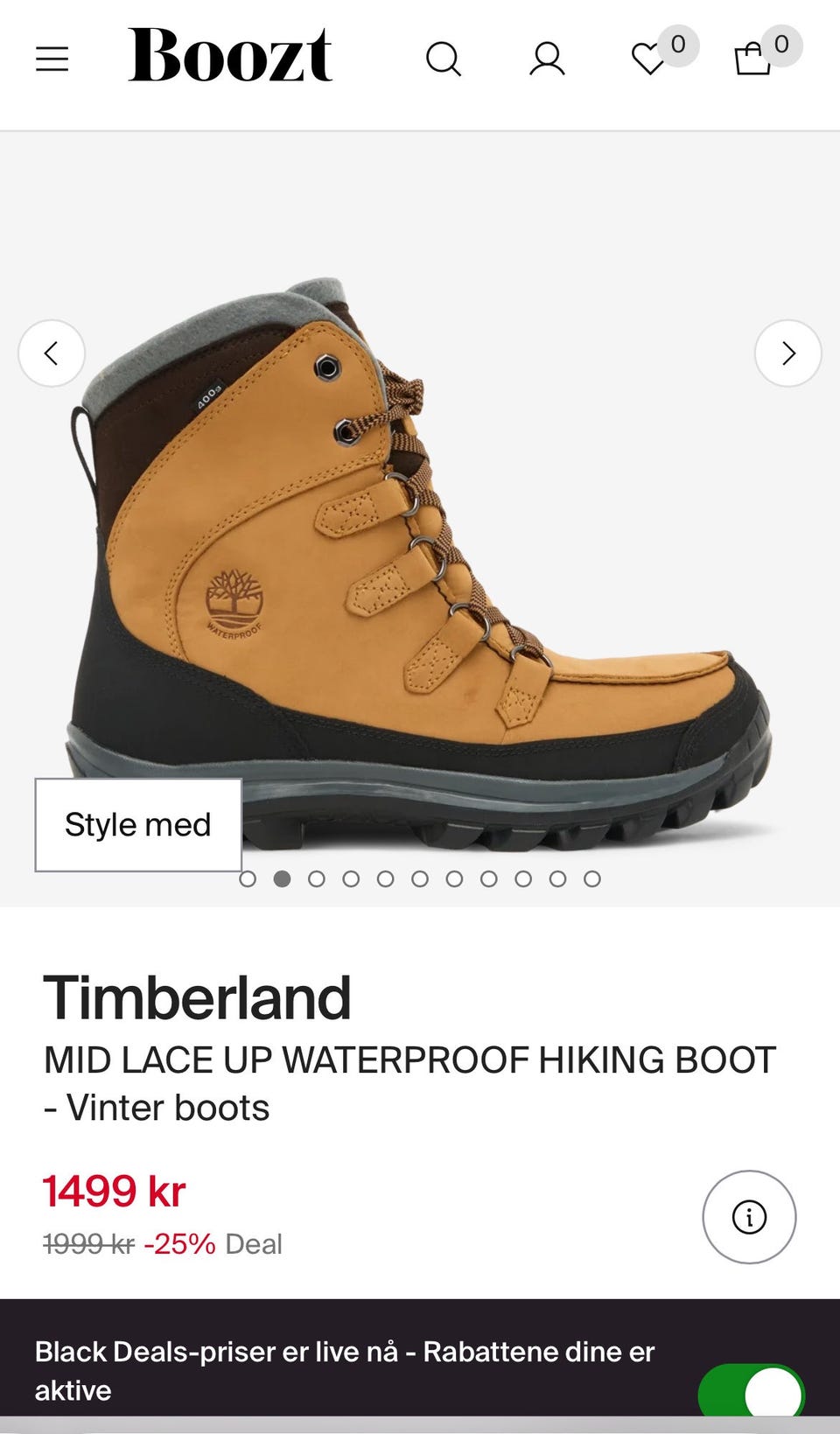Open the Timberland brand link
840x1434 pixels.
[197, 997]
